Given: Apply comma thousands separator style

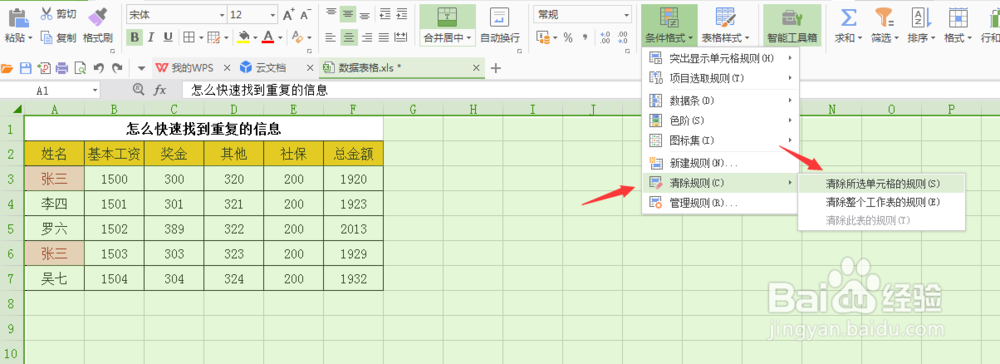Looking at the screenshot, I should [585, 38].
